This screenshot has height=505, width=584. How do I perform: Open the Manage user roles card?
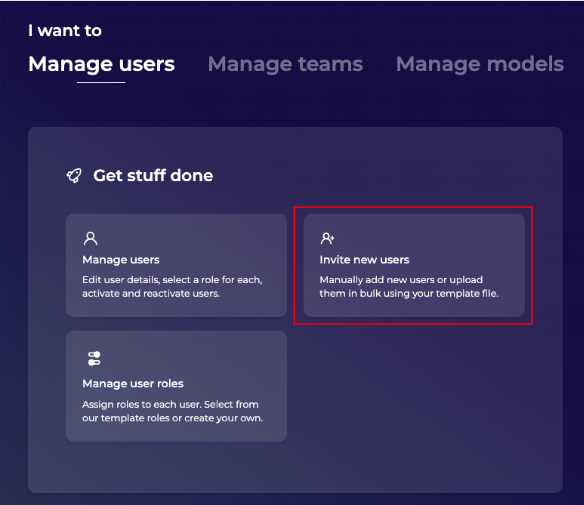point(176,386)
